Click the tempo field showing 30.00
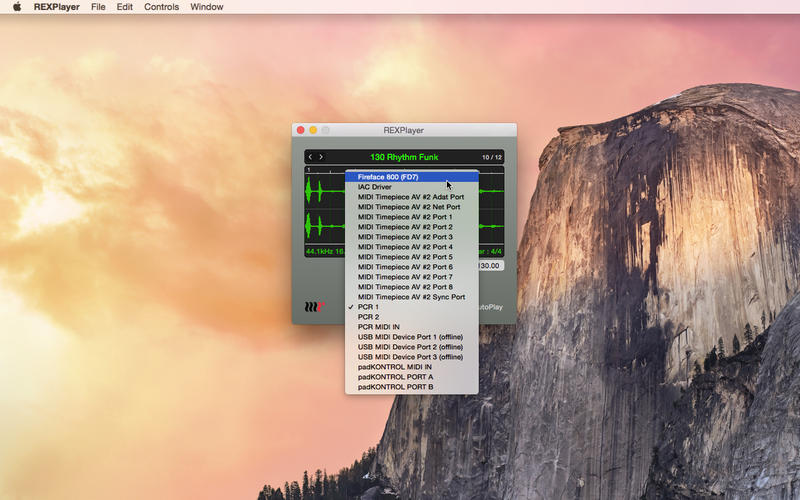Viewport: 800px width, 500px height. coord(491,266)
